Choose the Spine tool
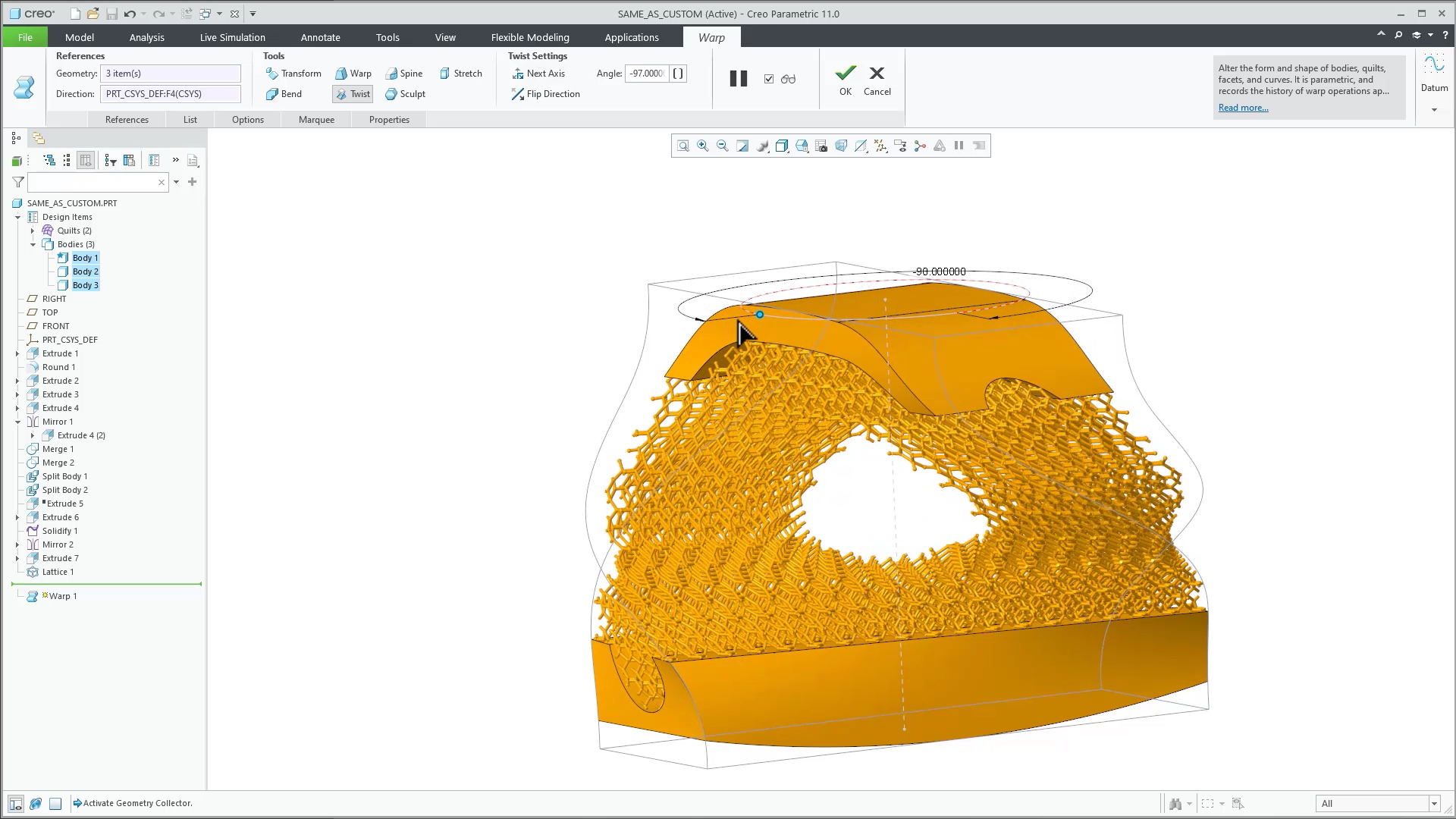 [403, 74]
